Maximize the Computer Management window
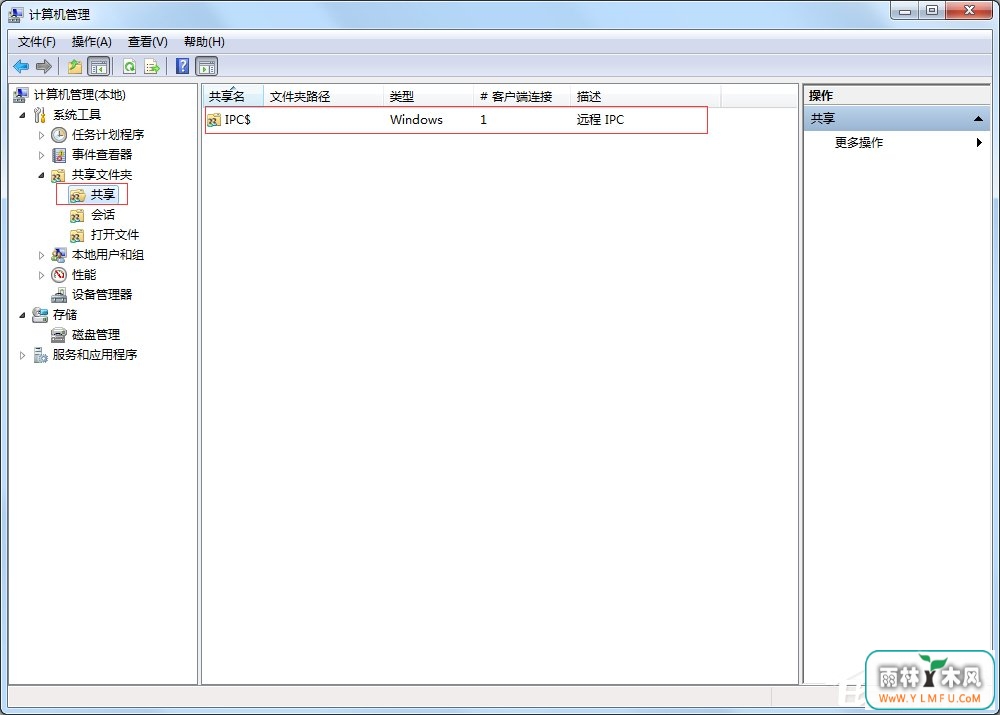The height and width of the screenshot is (715, 1000). point(932,11)
